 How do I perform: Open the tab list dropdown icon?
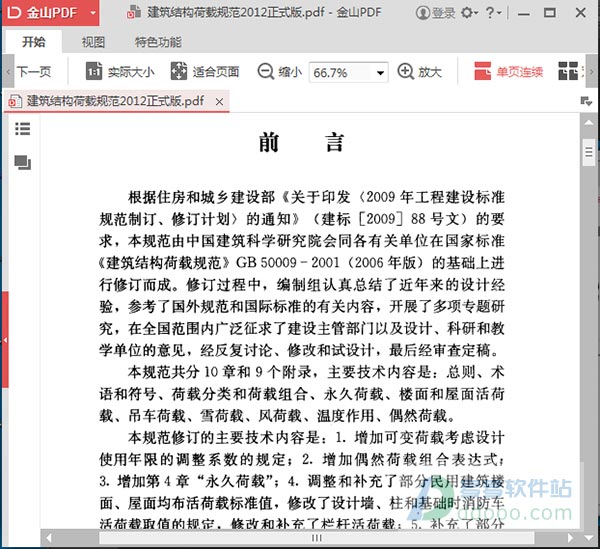[586, 101]
